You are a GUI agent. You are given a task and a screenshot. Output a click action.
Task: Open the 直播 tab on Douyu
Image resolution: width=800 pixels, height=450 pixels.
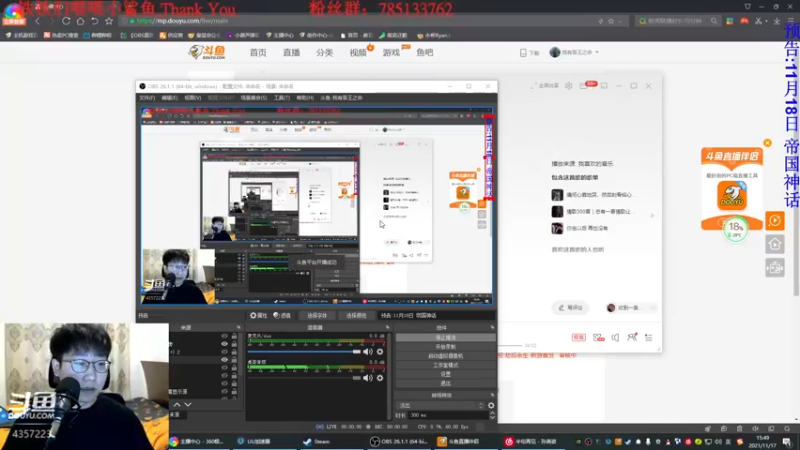[291, 53]
